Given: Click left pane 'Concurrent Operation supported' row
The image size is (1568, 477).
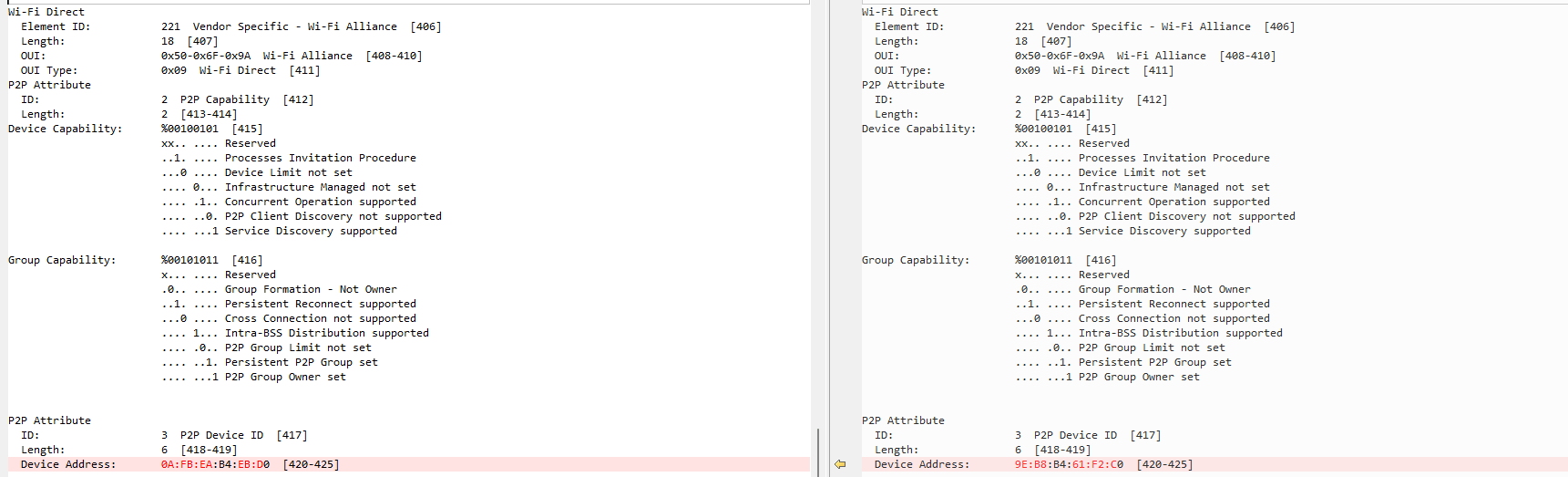Looking at the screenshot, I should click(x=289, y=202).
